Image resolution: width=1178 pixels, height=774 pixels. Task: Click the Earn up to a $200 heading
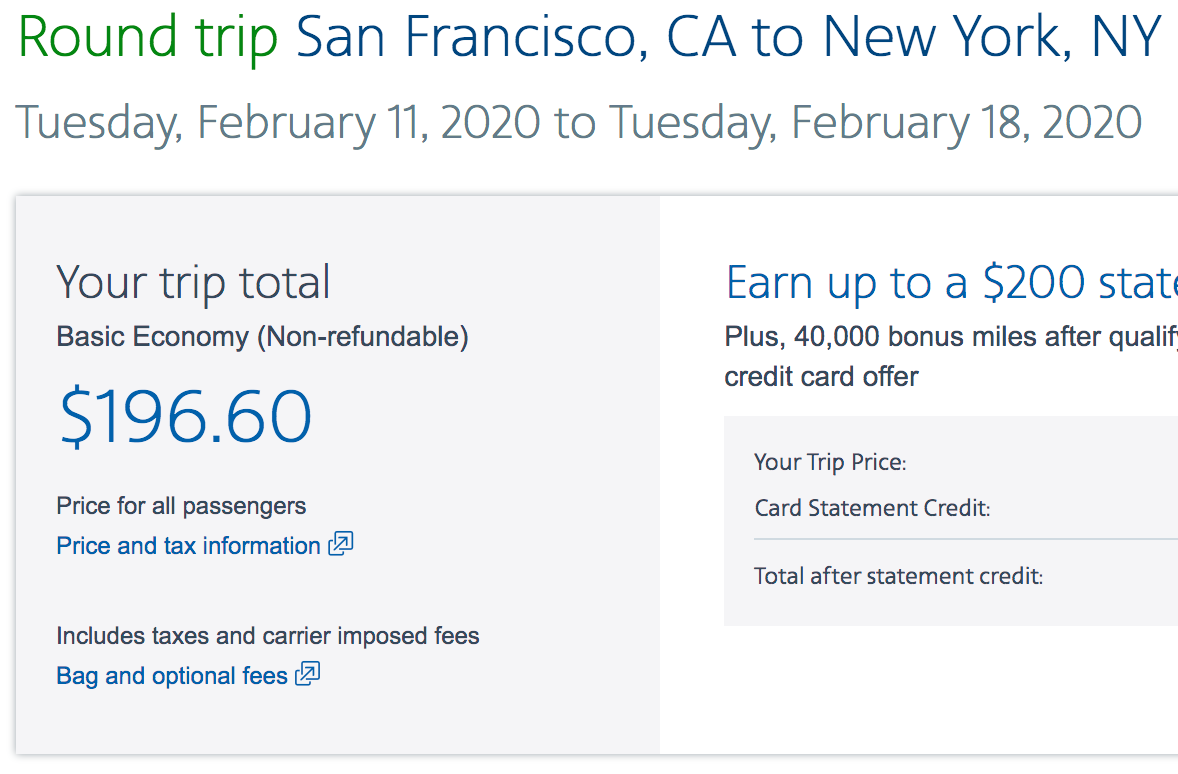click(x=950, y=283)
